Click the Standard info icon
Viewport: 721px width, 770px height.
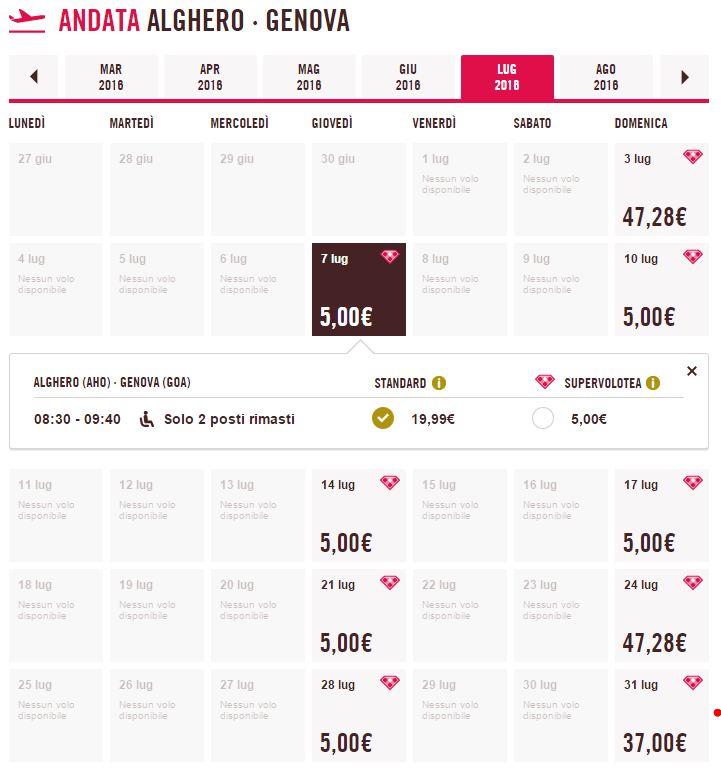(x=439, y=383)
